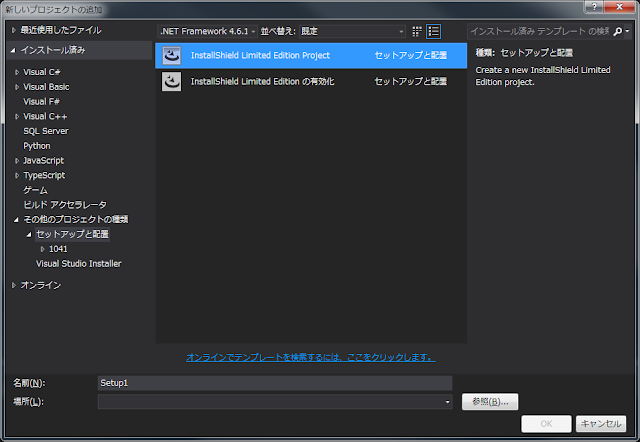The image size is (640, 442).
Task: Select TypeScript category label
Action: [x=44, y=175]
